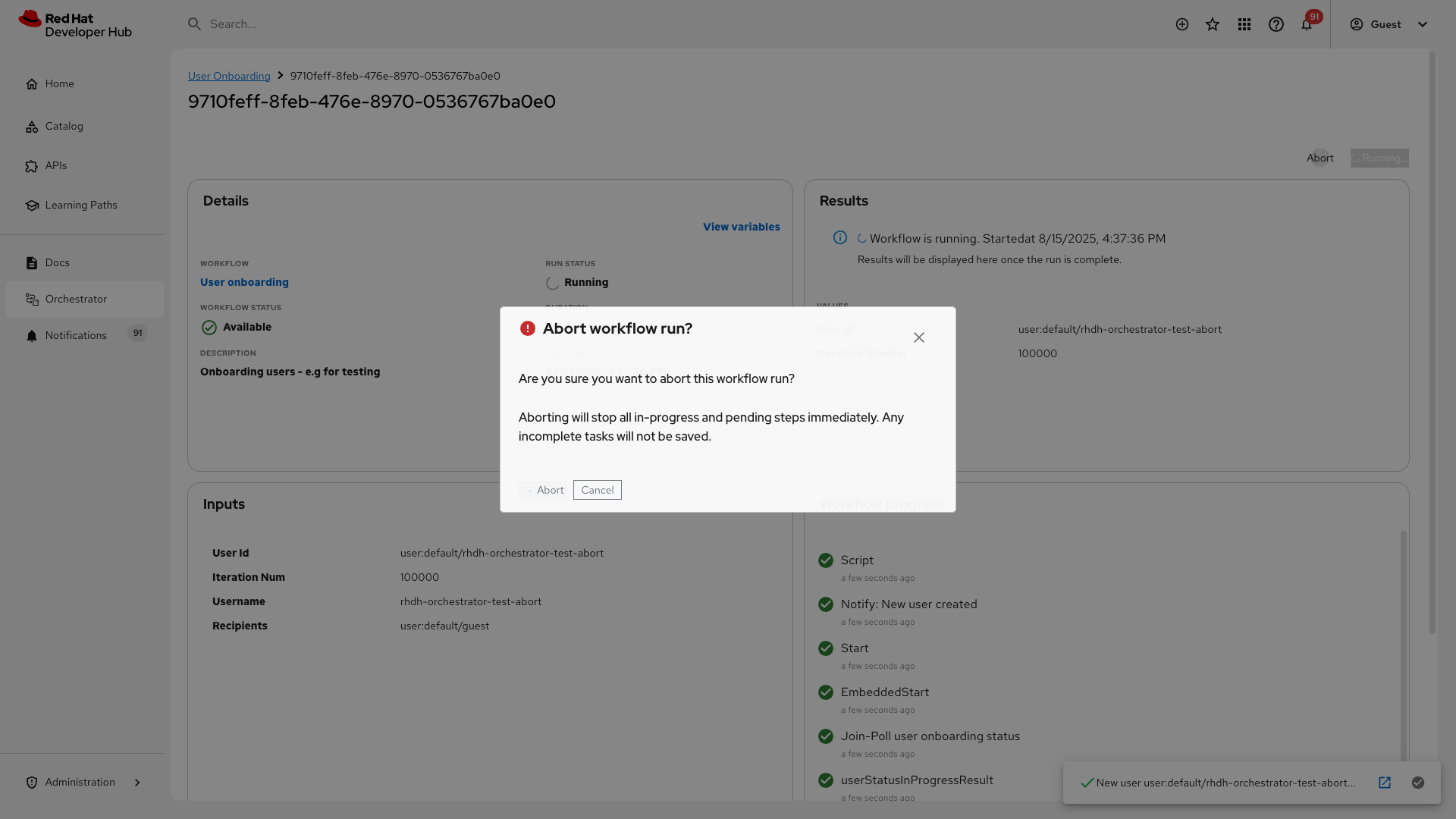Open Learning Paths in the sidebar

click(x=80, y=205)
